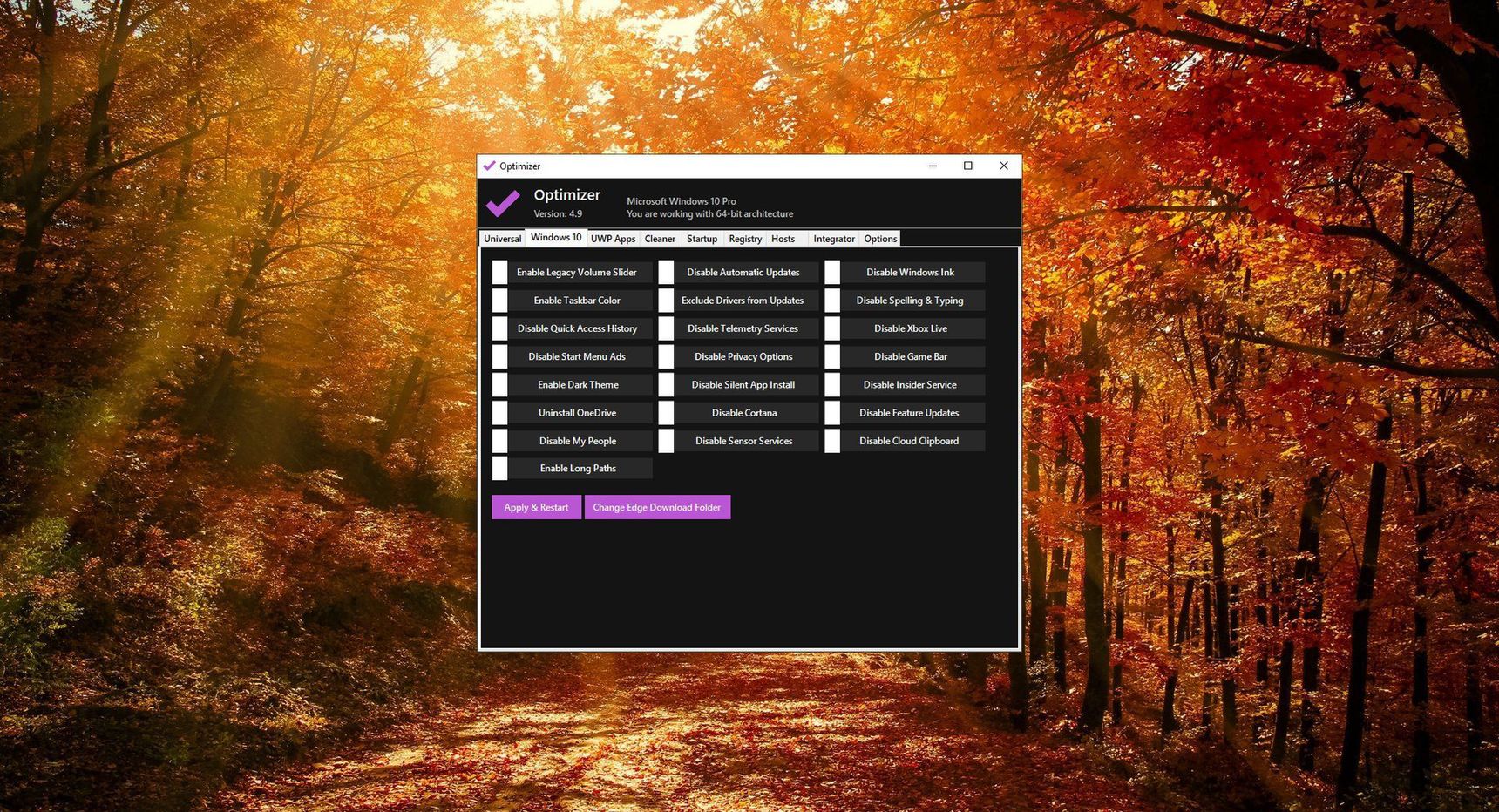Toggle Enable Legacy Volume Slider

(x=572, y=273)
